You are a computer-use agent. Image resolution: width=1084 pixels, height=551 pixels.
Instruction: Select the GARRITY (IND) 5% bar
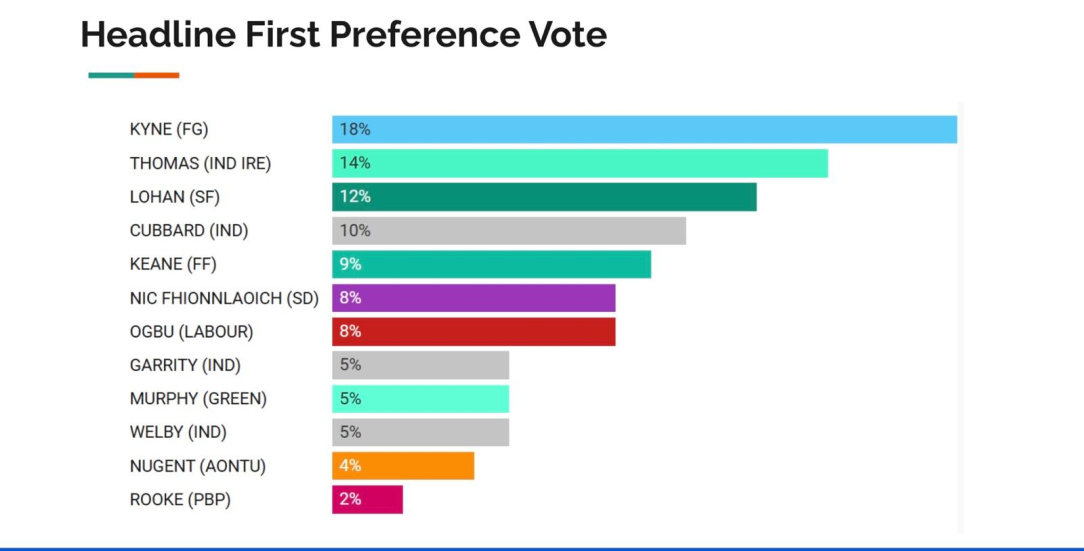[x=420, y=365]
